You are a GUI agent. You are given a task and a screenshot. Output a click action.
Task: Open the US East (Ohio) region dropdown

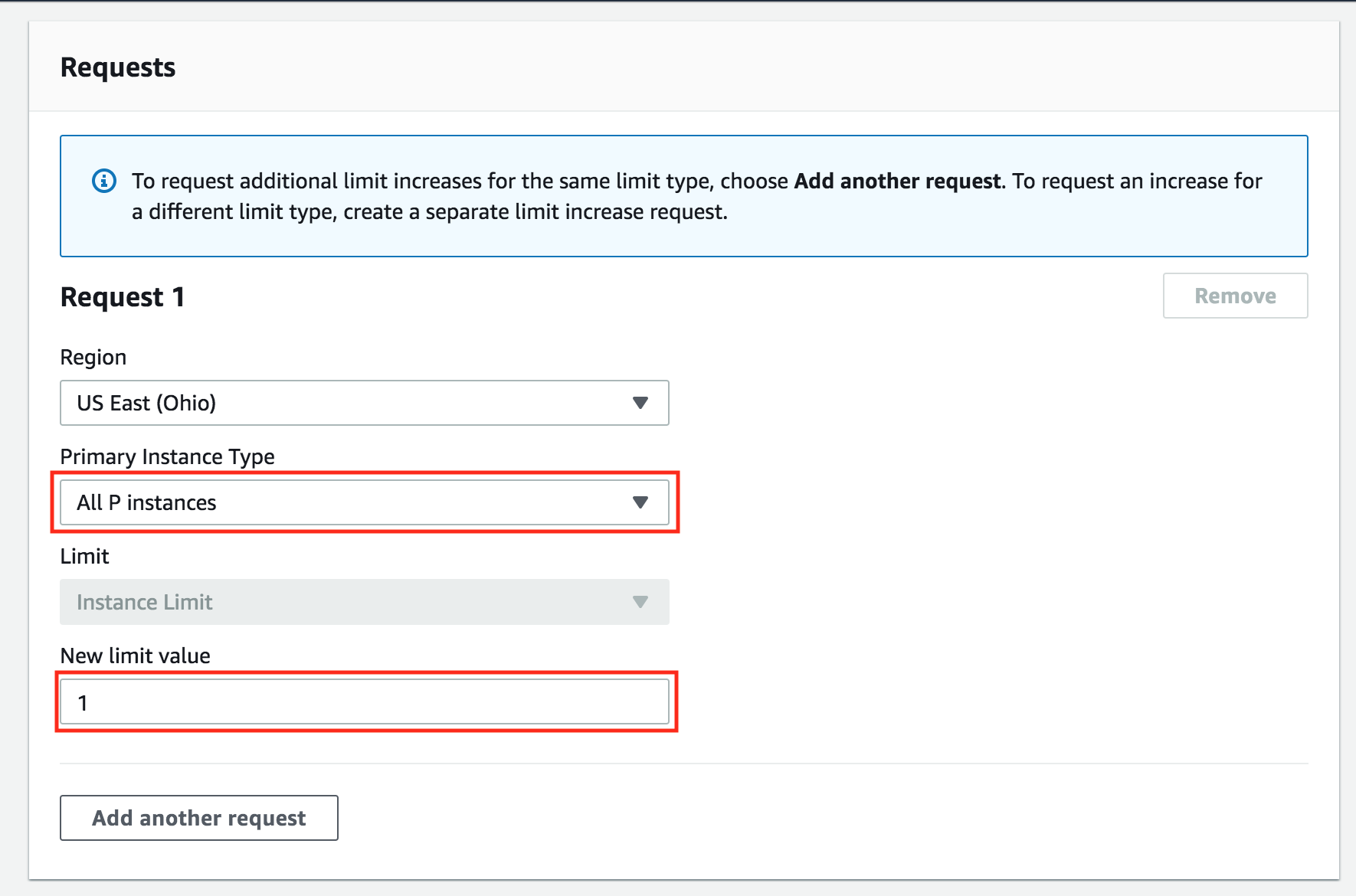(x=364, y=403)
